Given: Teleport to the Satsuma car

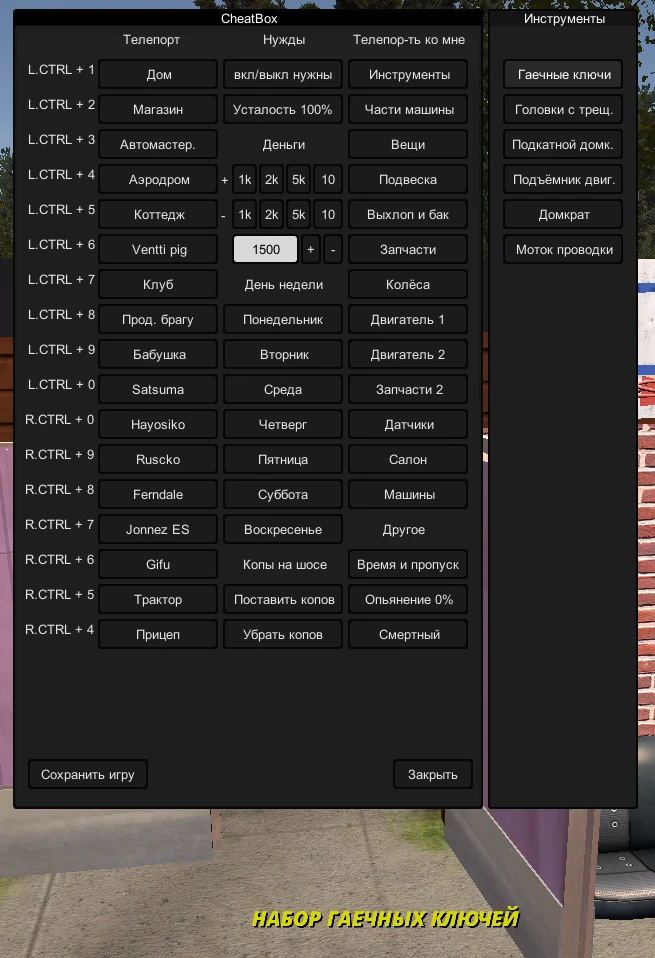Looking at the screenshot, I should click(x=158, y=389).
